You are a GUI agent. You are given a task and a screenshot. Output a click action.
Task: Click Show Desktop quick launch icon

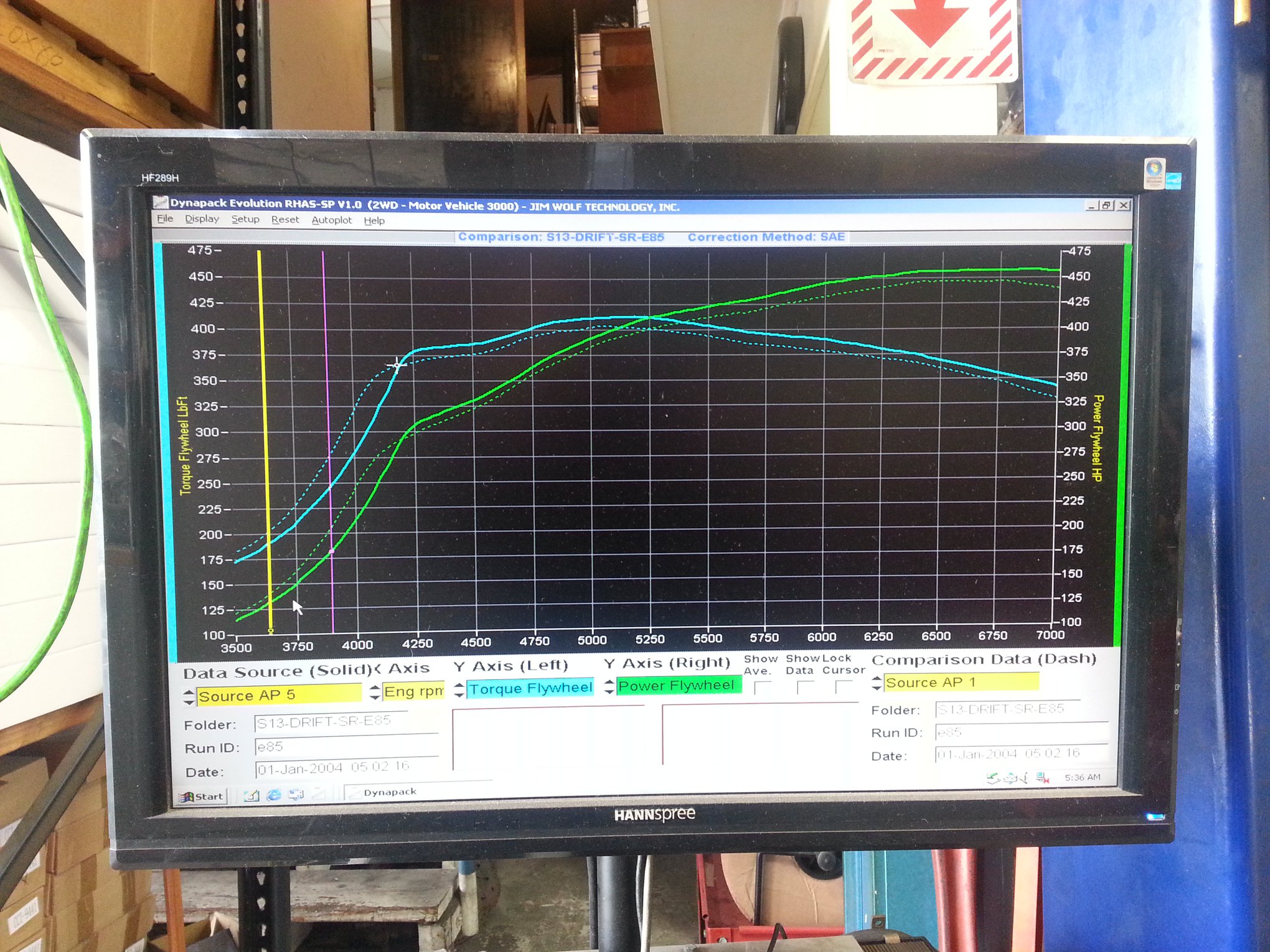click(x=296, y=795)
